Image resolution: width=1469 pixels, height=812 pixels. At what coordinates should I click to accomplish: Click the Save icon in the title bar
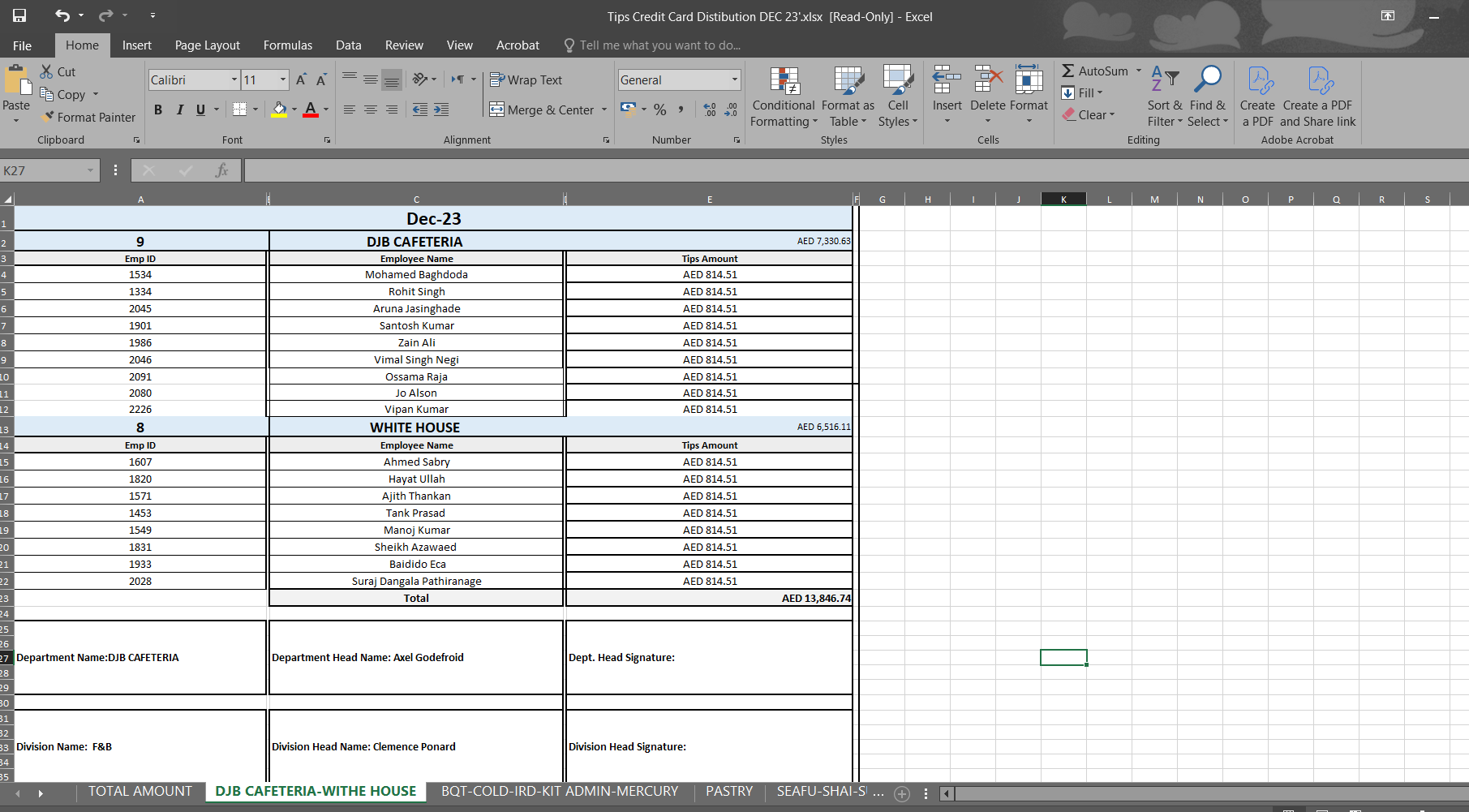click(19, 15)
